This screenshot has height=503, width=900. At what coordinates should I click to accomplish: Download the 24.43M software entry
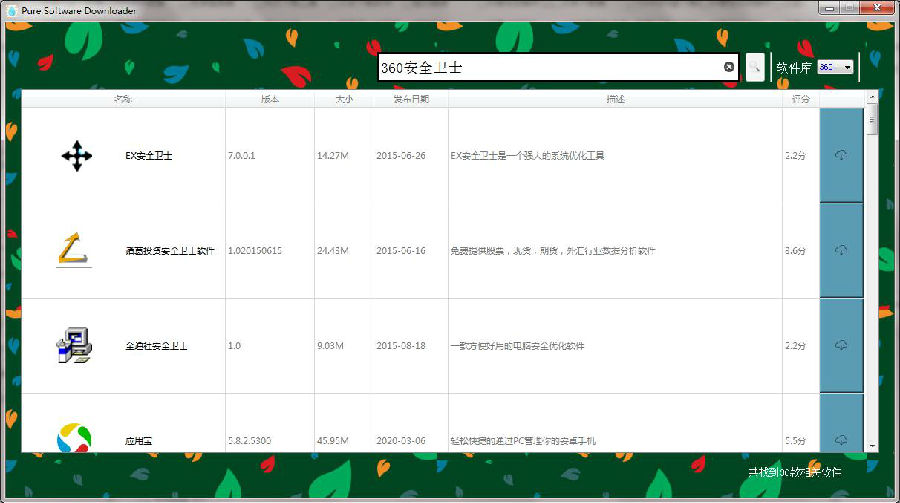coord(841,250)
